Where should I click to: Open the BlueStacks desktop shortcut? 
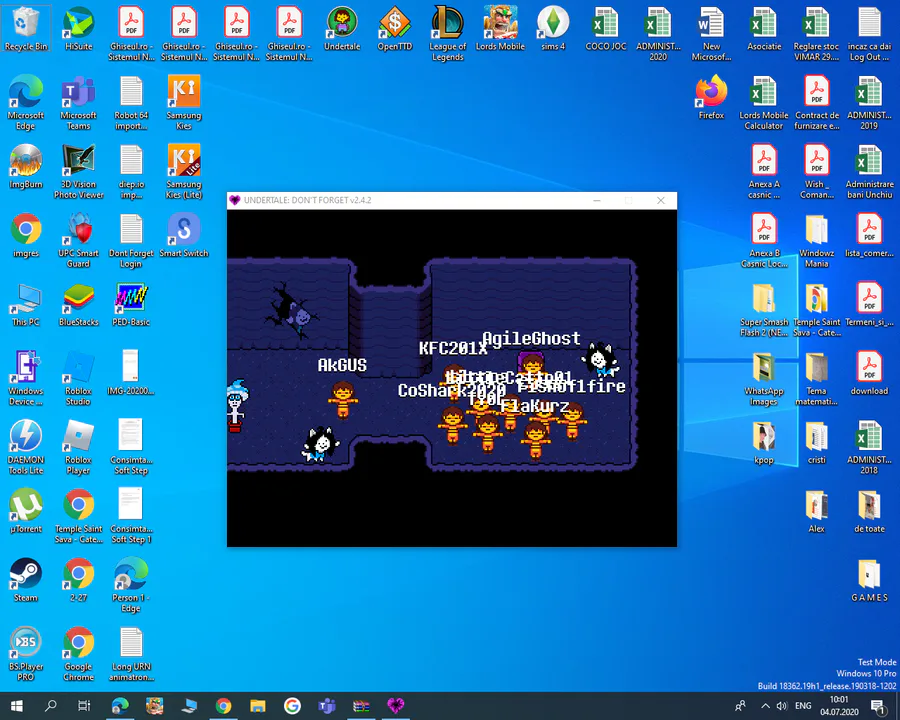coord(79,304)
